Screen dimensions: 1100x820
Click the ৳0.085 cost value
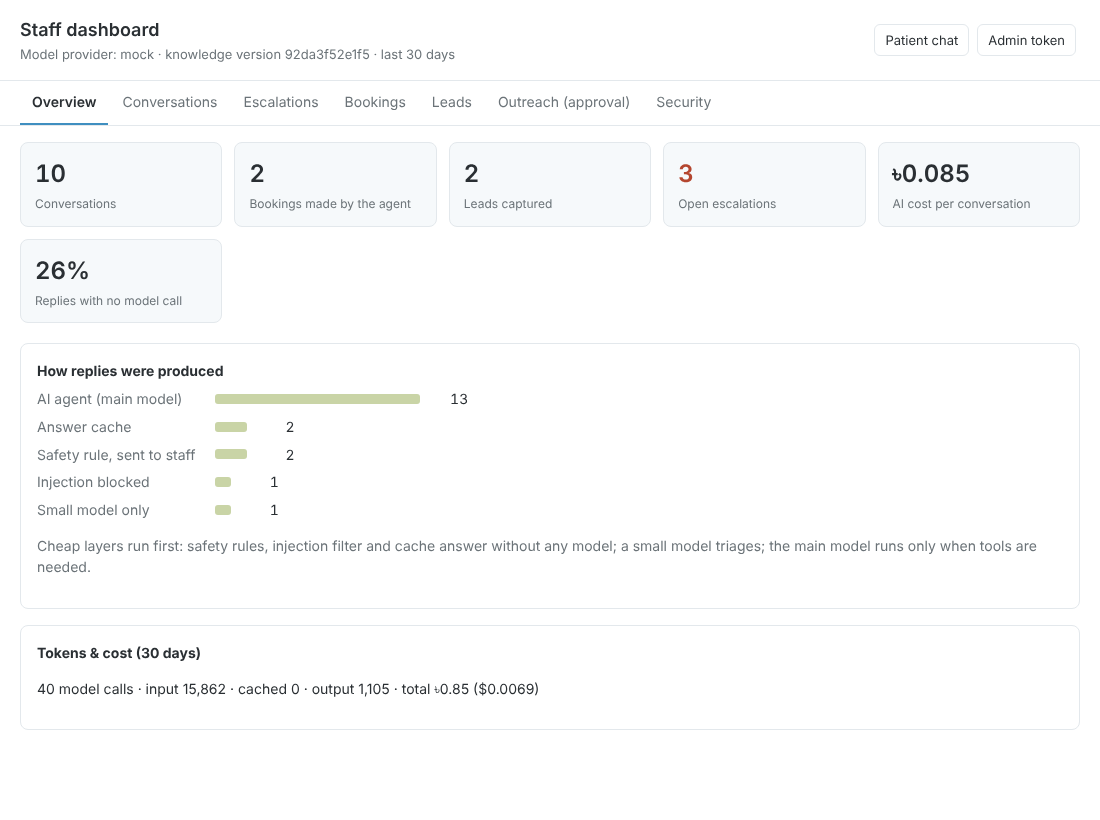pos(930,173)
